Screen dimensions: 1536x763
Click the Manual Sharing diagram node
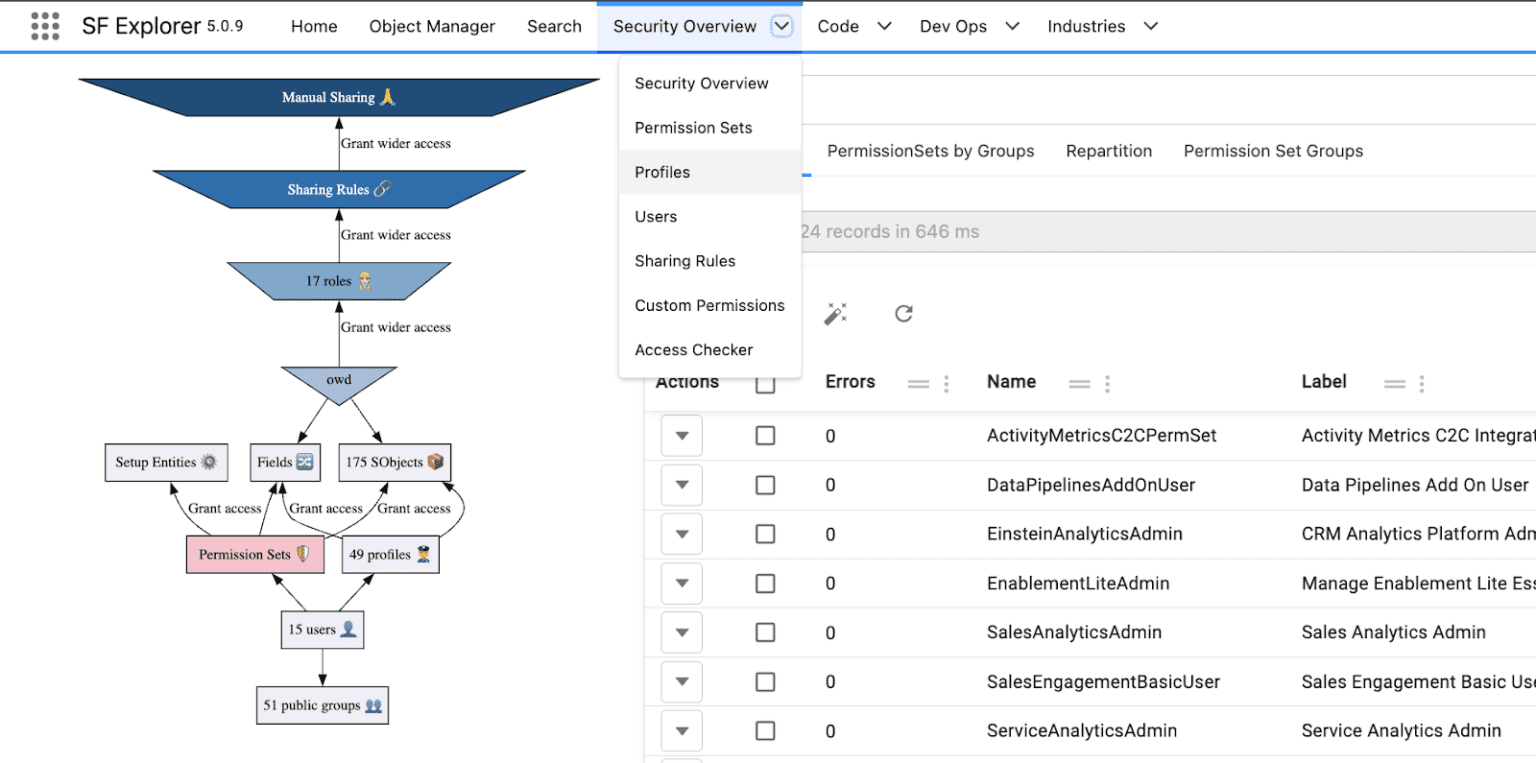[x=338, y=98]
